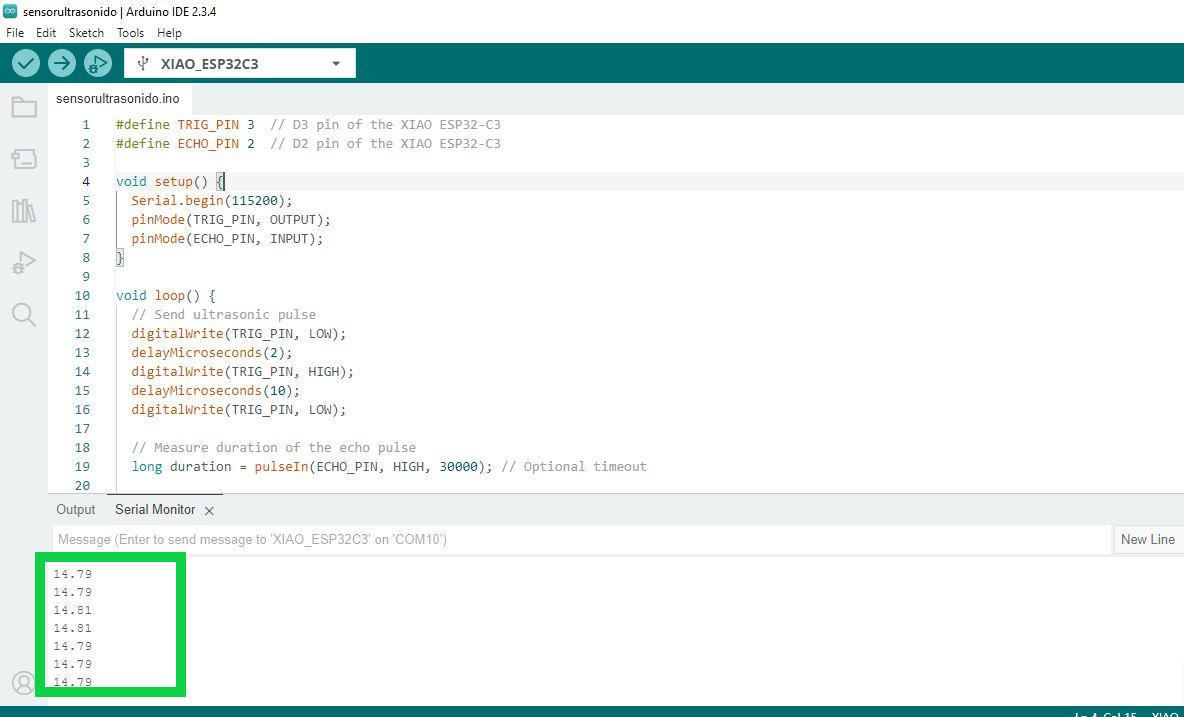1184x717 pixels.
Task: Open the Help menu
Action: coord(169,33)
